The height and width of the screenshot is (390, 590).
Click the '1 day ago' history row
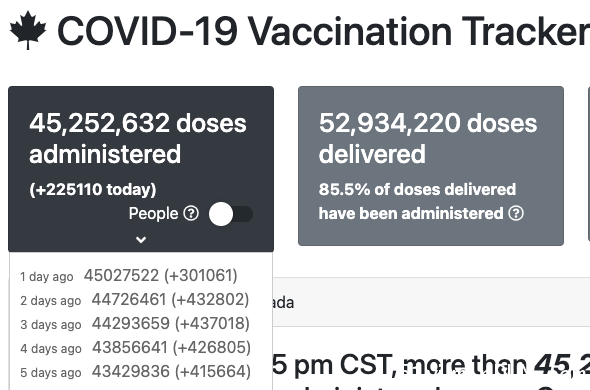pyautogui.click(x=129, y=276)
